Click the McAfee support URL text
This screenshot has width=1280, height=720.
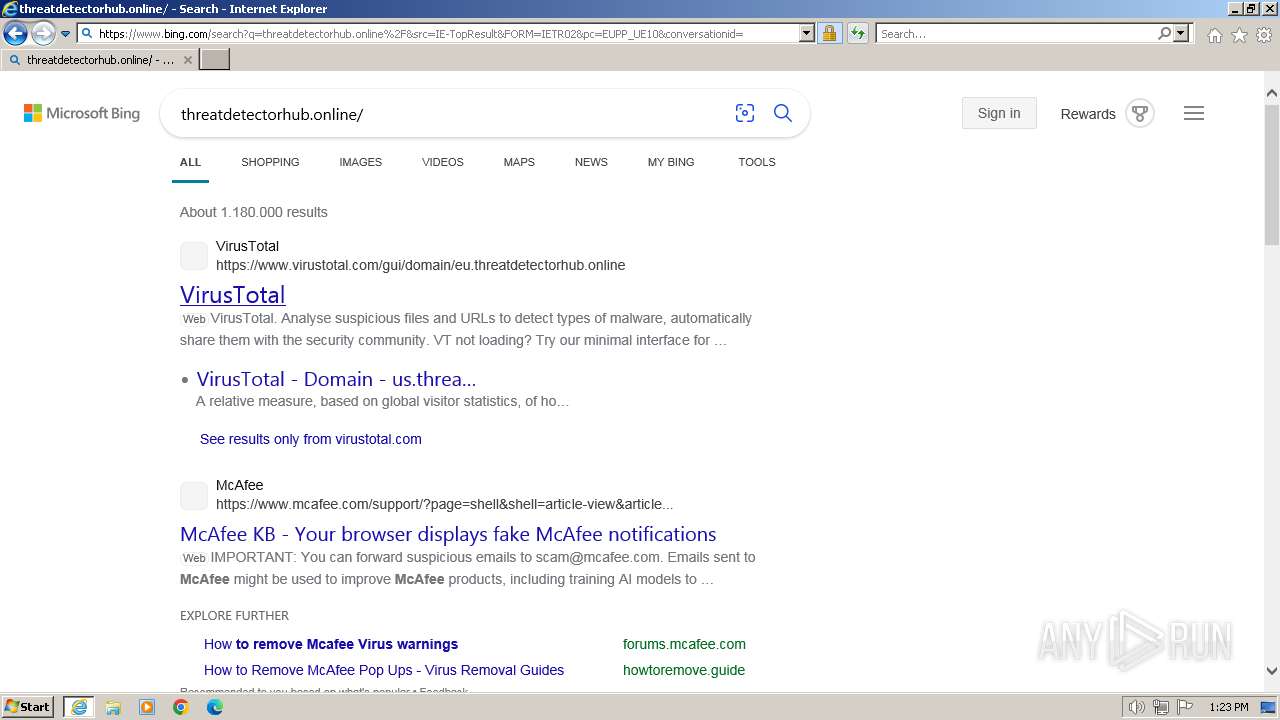coord(445,504)
